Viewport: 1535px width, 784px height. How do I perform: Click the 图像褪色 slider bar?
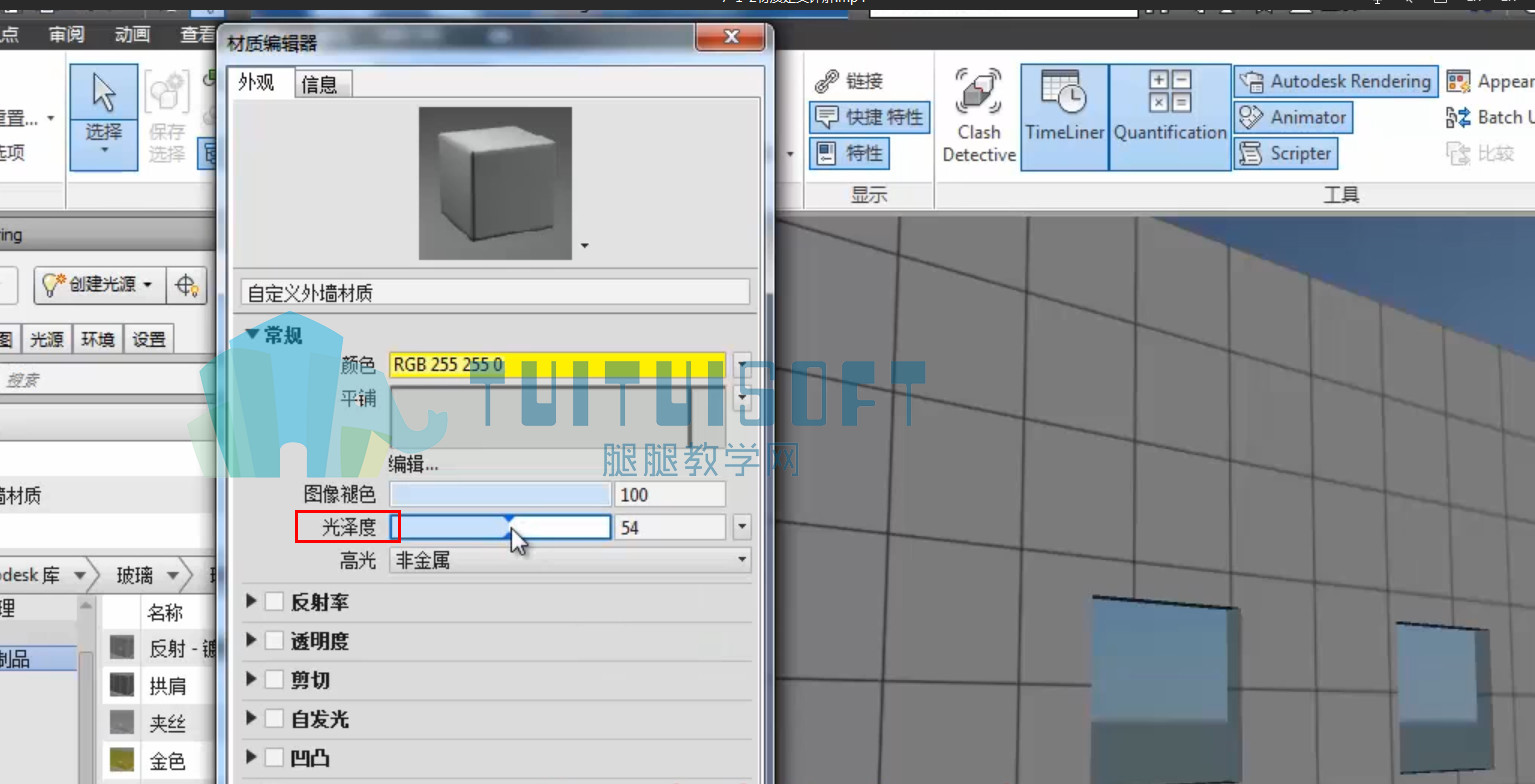coord(500,494)
